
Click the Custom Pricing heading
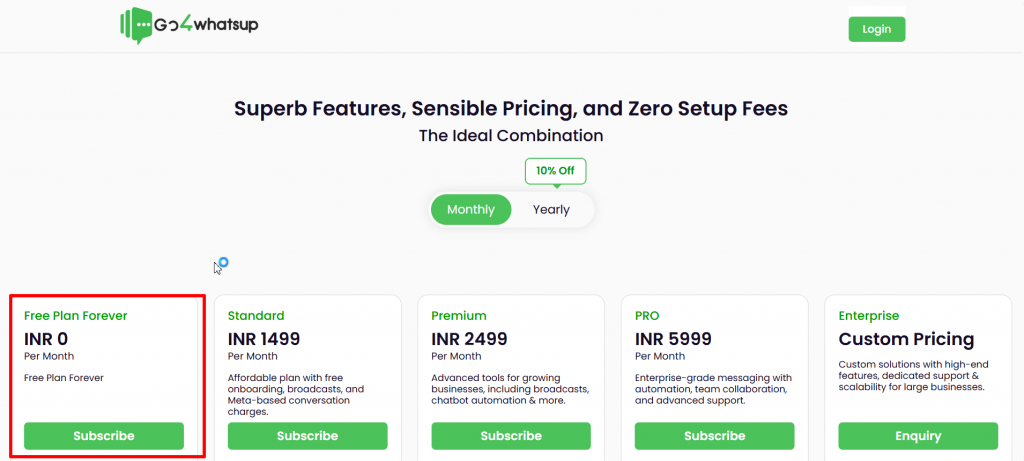(906, 339)
